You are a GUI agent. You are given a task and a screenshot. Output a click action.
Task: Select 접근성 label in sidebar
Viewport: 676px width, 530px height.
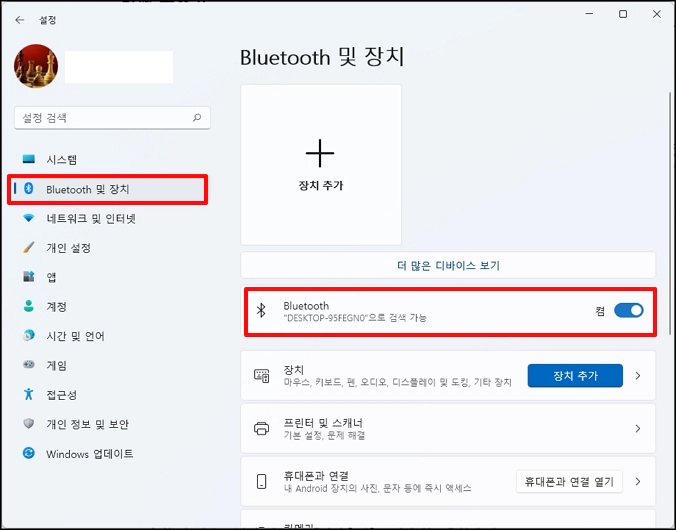point(62,395)
